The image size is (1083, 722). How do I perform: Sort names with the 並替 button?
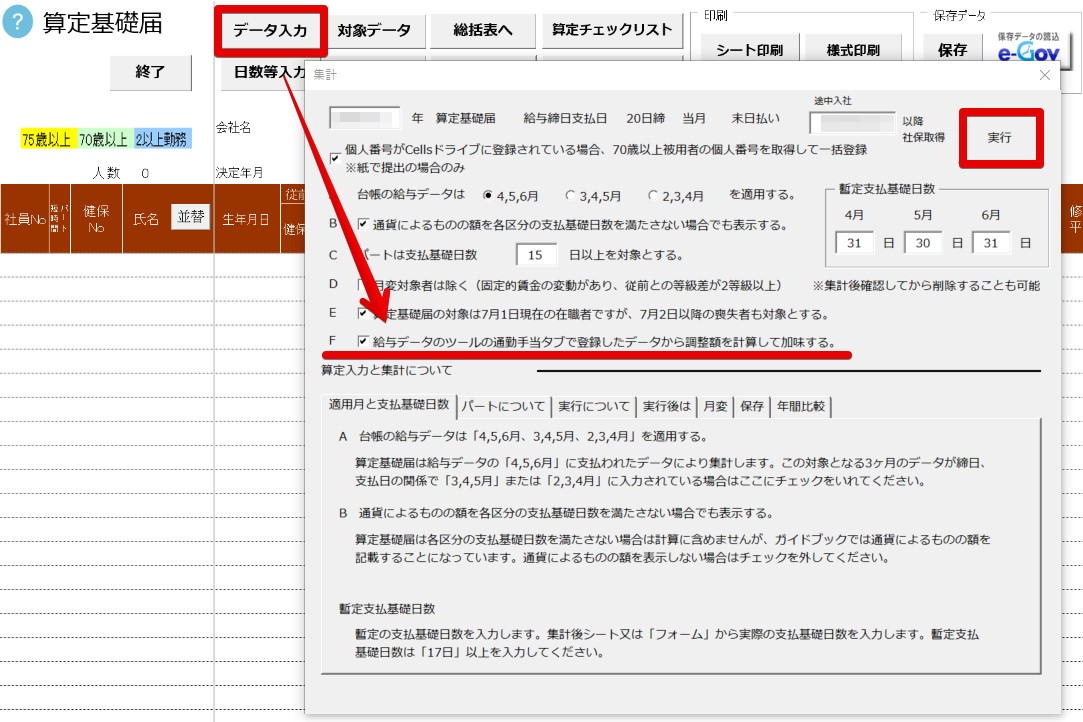(191, 217)
